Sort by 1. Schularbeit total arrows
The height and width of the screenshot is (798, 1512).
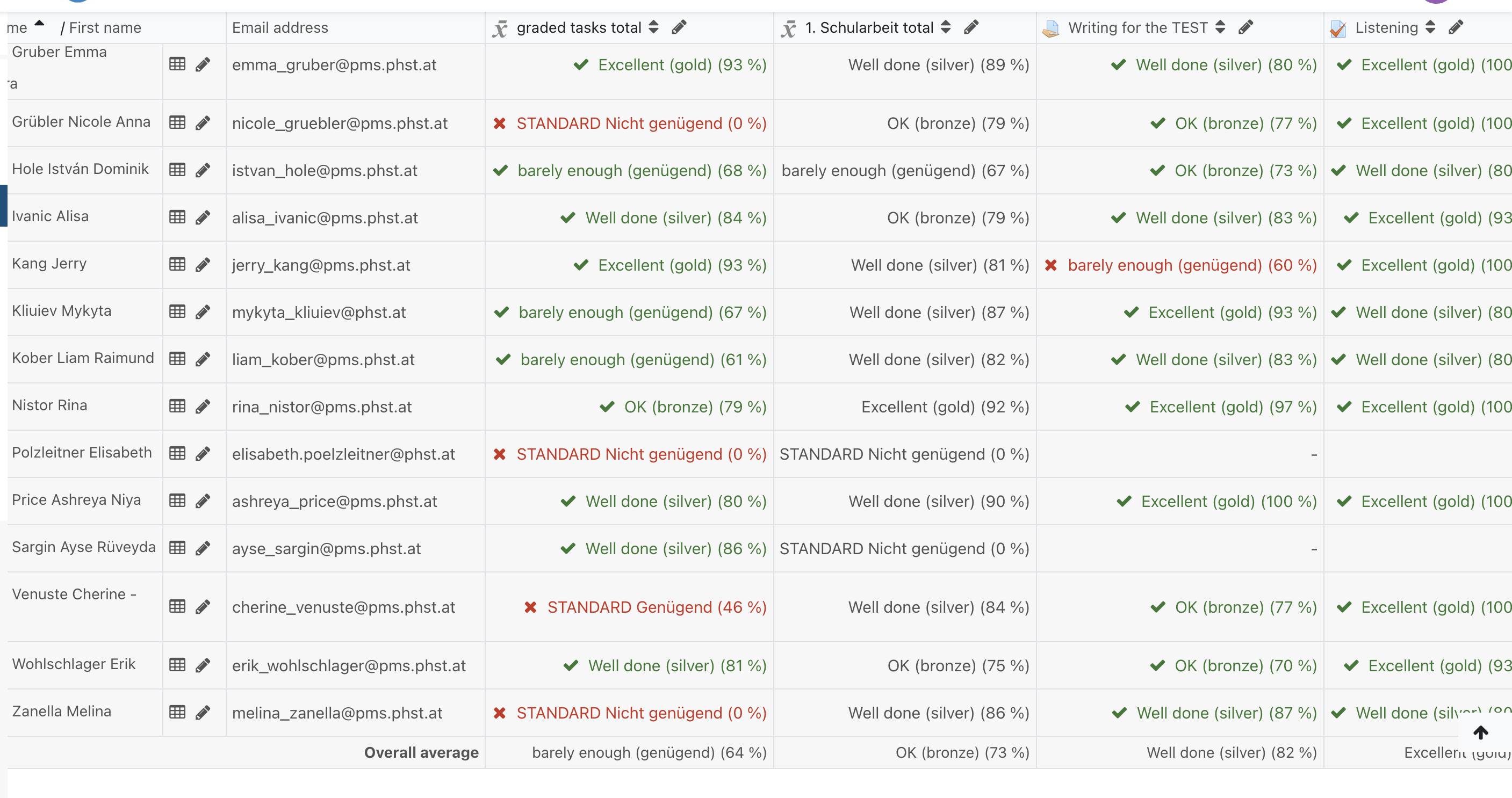[x=945, y=27]
